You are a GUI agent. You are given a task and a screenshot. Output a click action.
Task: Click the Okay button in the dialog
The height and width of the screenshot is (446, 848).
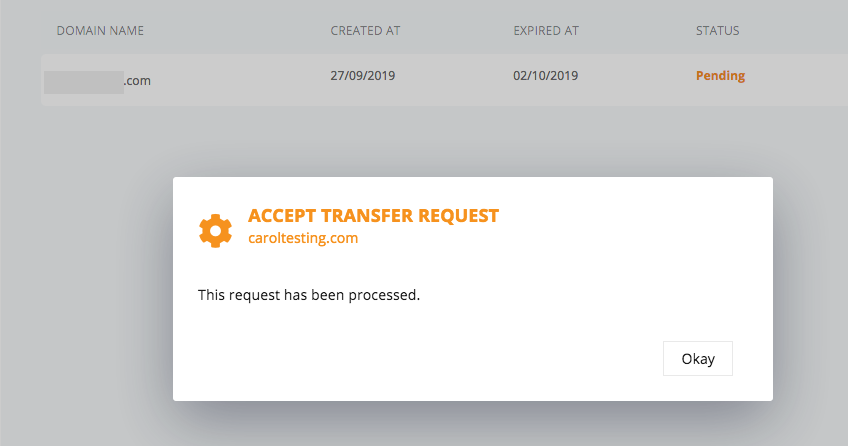(698, 358)
